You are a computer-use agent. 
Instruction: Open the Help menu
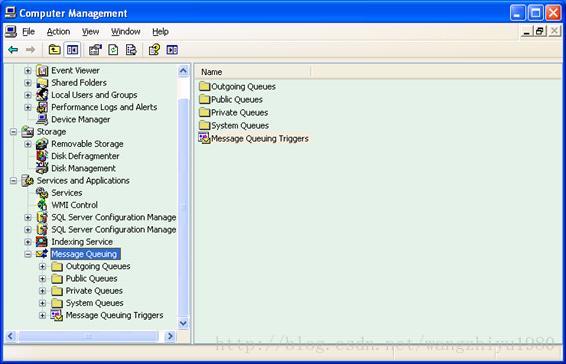pyautogui.click(x=160, y=32)
